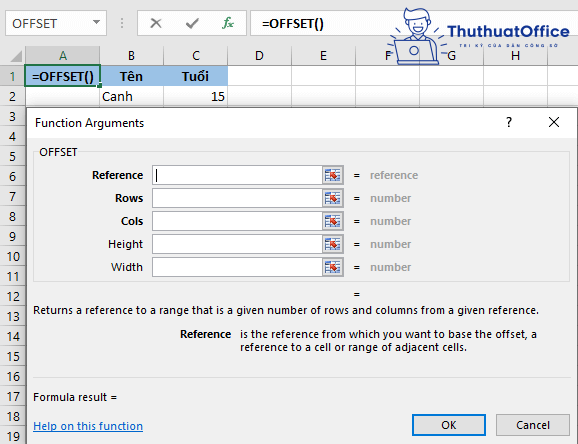Focus the Rows argument field
578x444 pixels.
[237, 198]
